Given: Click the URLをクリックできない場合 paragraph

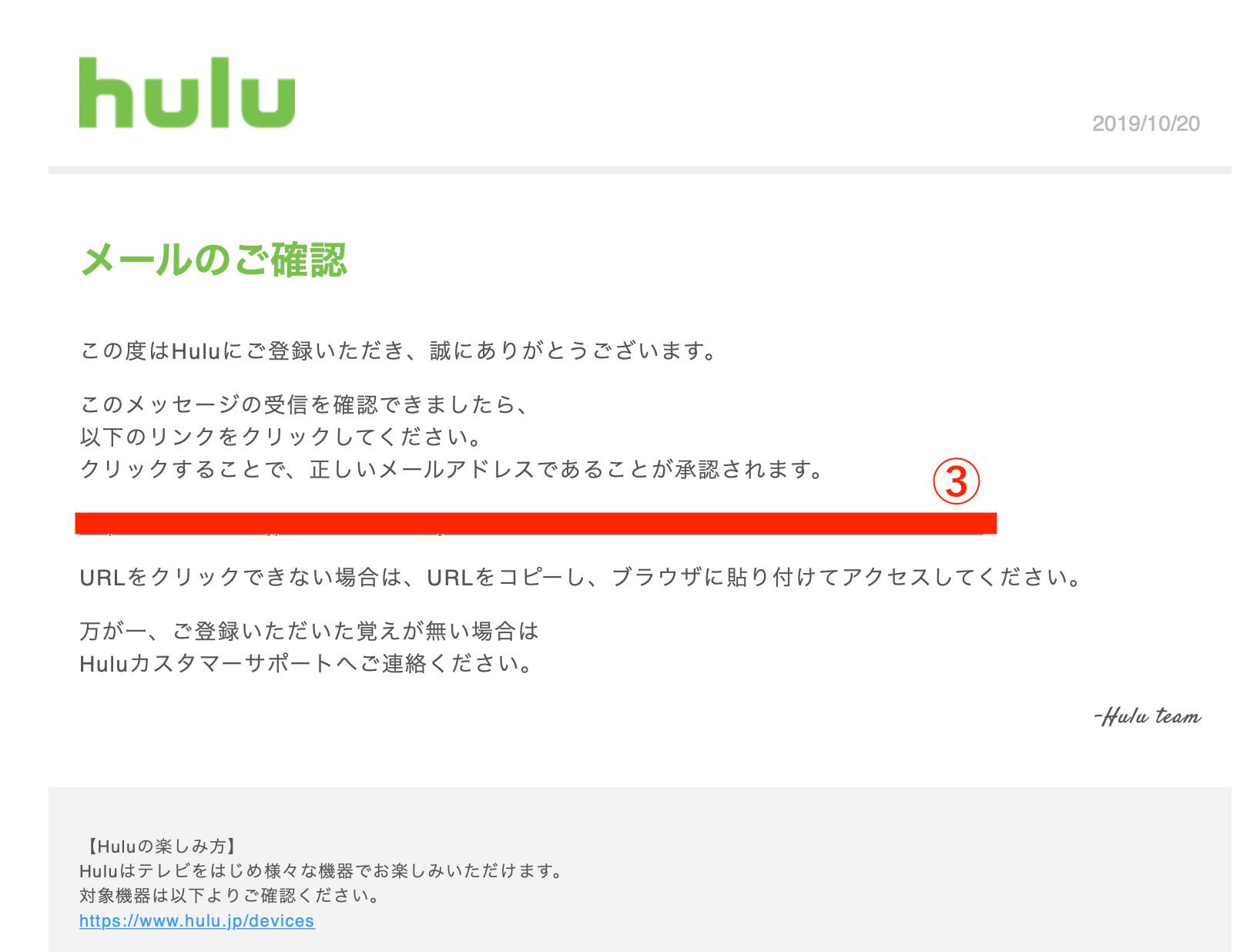Looking at the screenshot, I should click(x=581, y=577).
